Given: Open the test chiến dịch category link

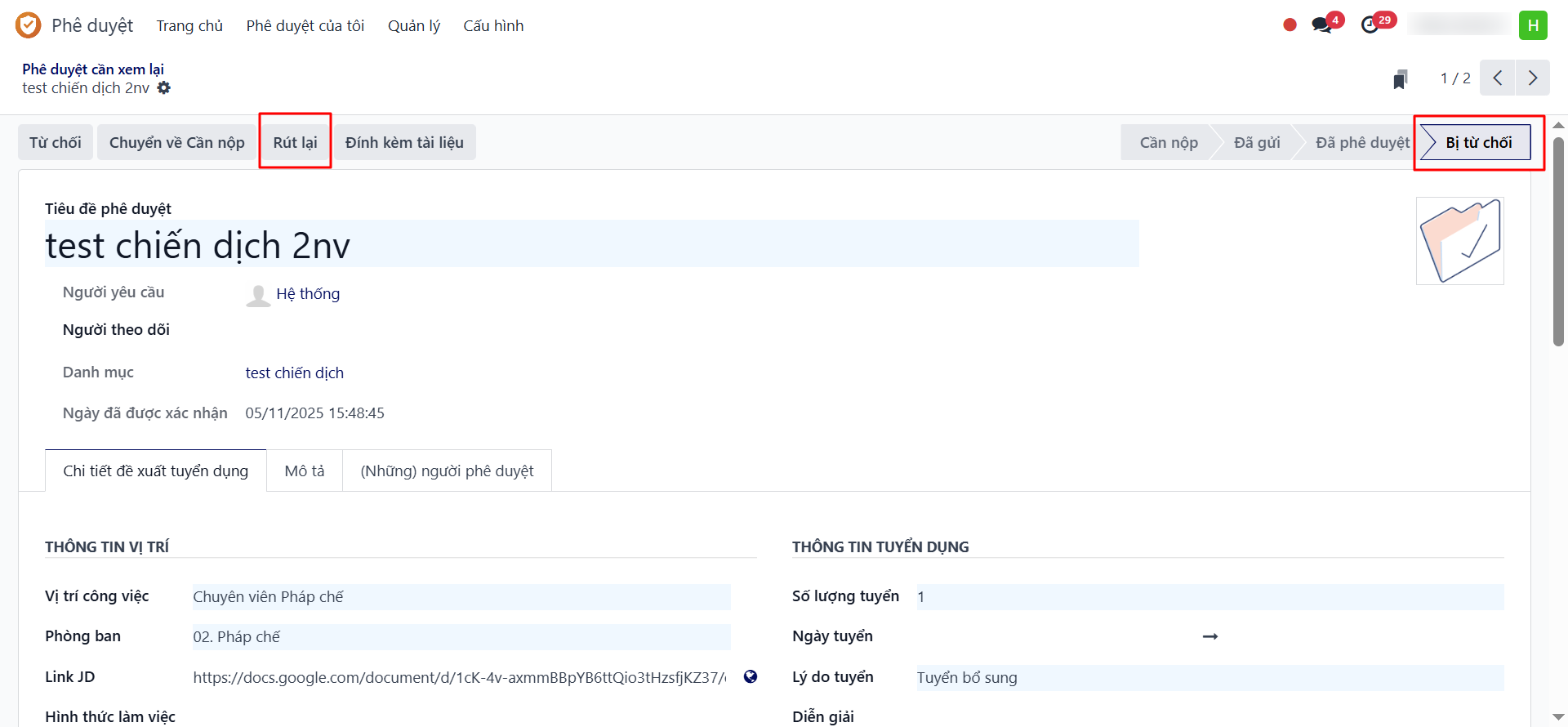Looking at the screenshot, I should click(x=294, y=373).
